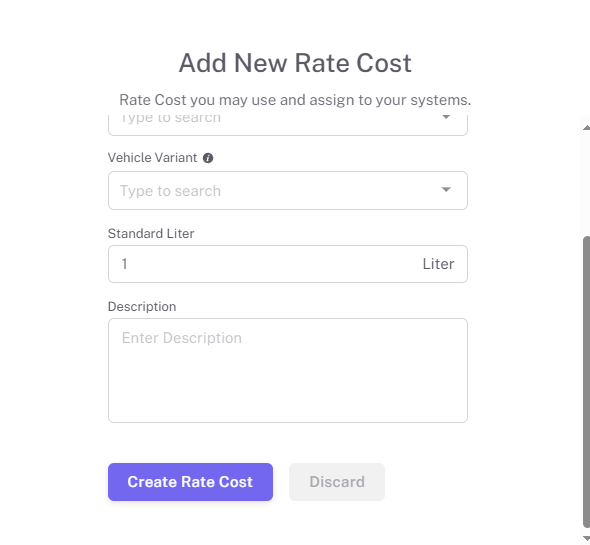
Task: Click into the Standard Liter input
Action: point(288,264)
